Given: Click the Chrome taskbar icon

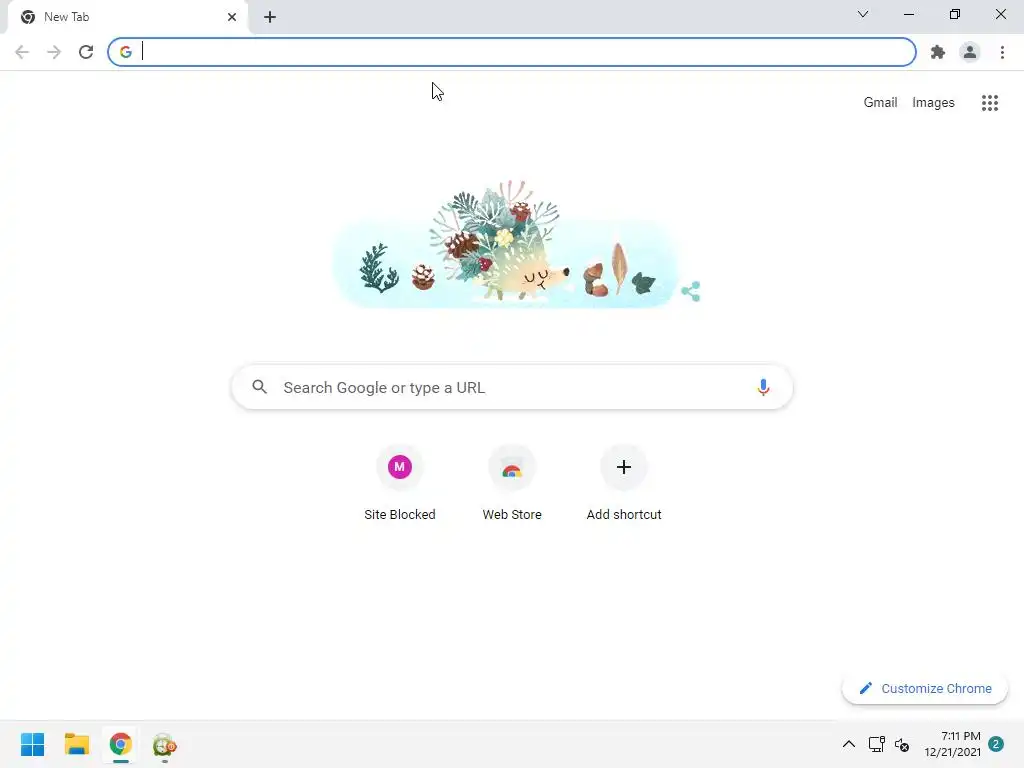Looking at the screenshot, I should click(121, 744).
